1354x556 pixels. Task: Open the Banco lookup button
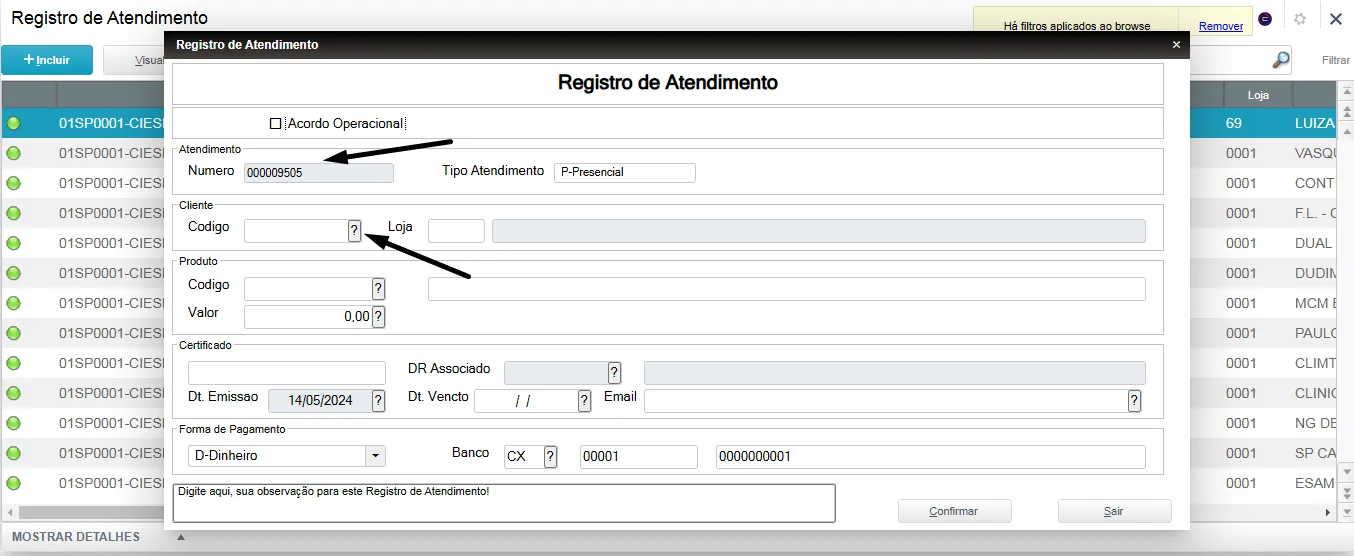550,457
